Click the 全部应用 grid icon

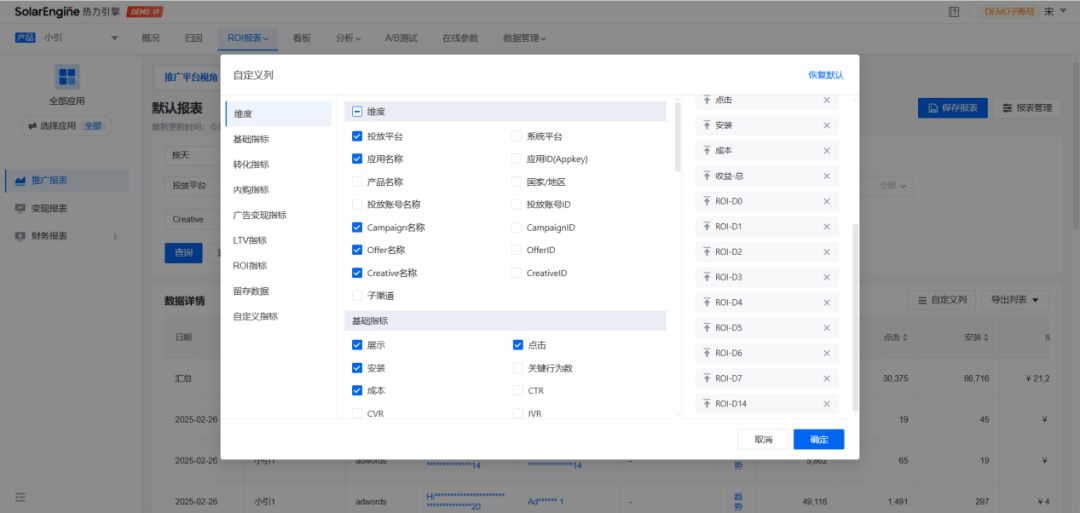[68, 76]
